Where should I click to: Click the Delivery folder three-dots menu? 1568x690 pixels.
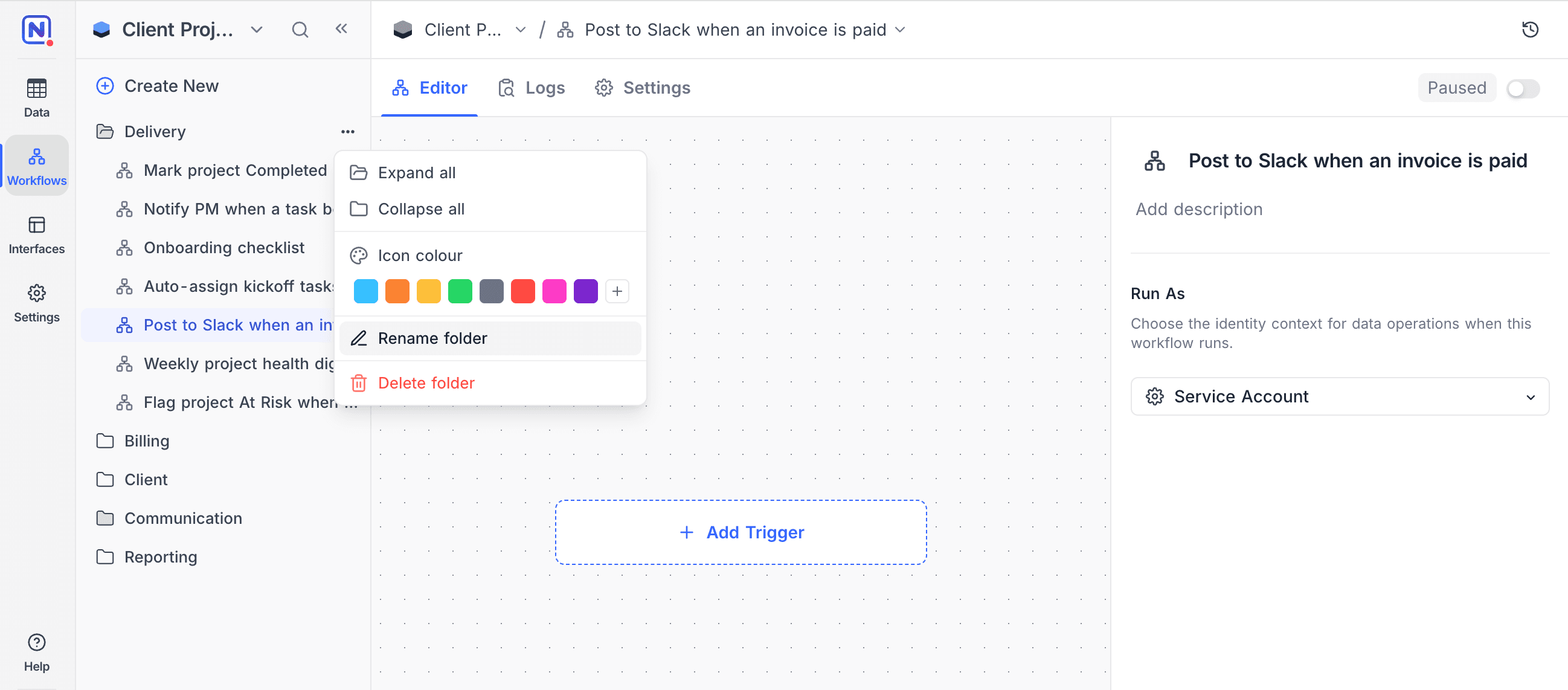coord(347,132)
